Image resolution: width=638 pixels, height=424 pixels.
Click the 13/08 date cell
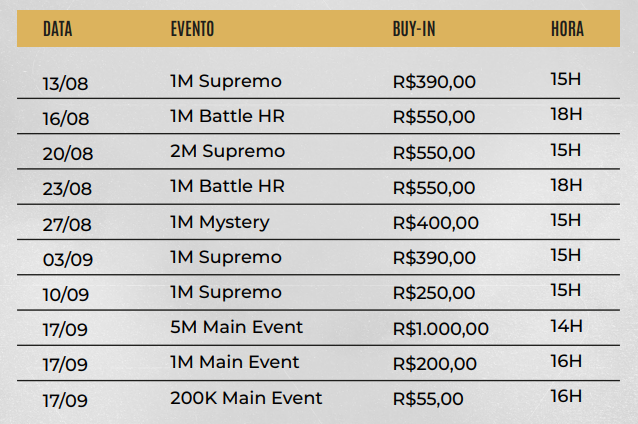(65, 83)
